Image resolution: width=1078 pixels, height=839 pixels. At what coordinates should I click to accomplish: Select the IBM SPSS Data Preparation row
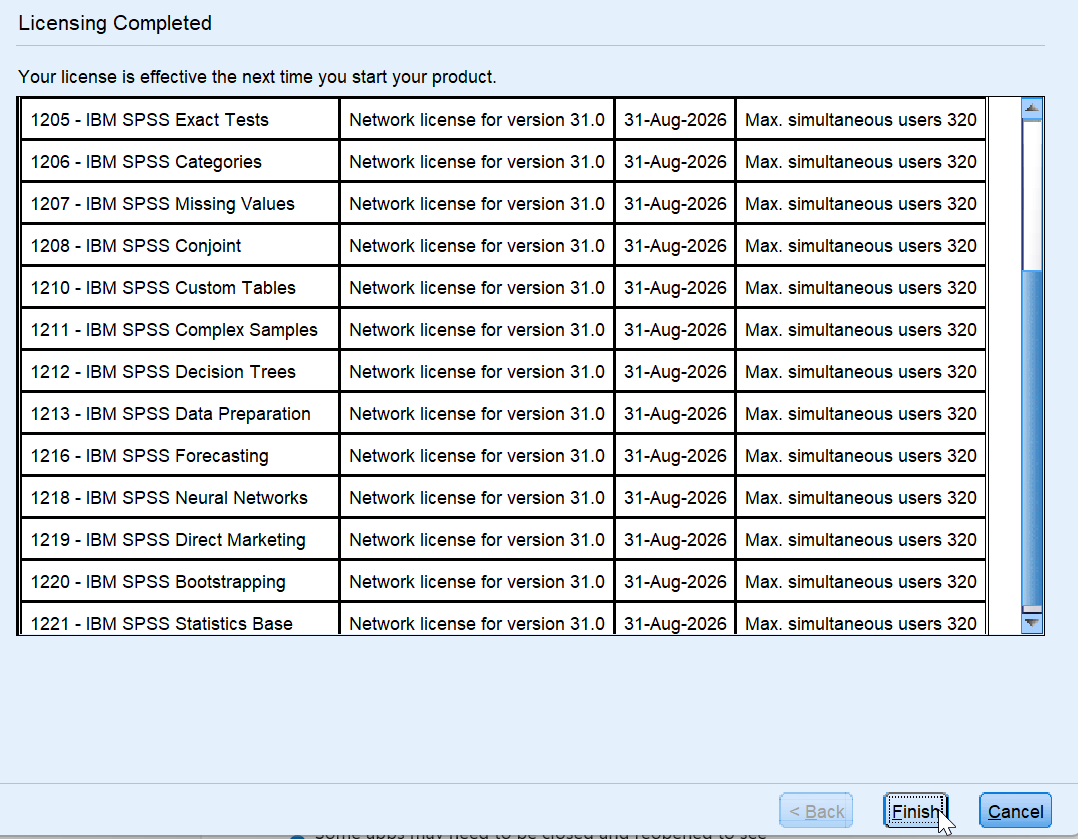tap(178, 413)
